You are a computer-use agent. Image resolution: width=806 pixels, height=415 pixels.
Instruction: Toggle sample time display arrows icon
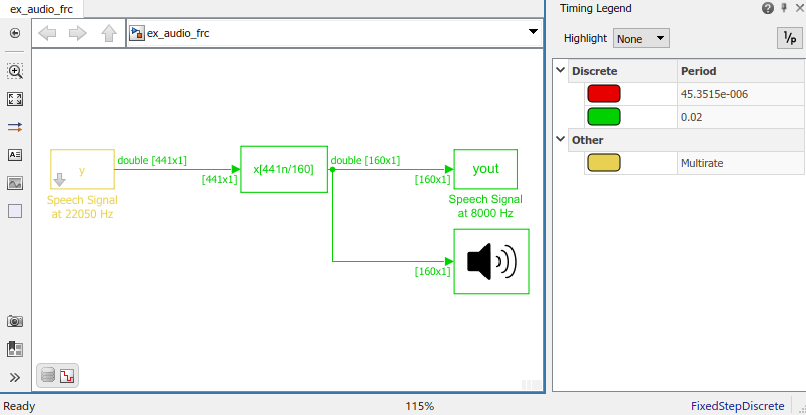(x=15, y=127)
